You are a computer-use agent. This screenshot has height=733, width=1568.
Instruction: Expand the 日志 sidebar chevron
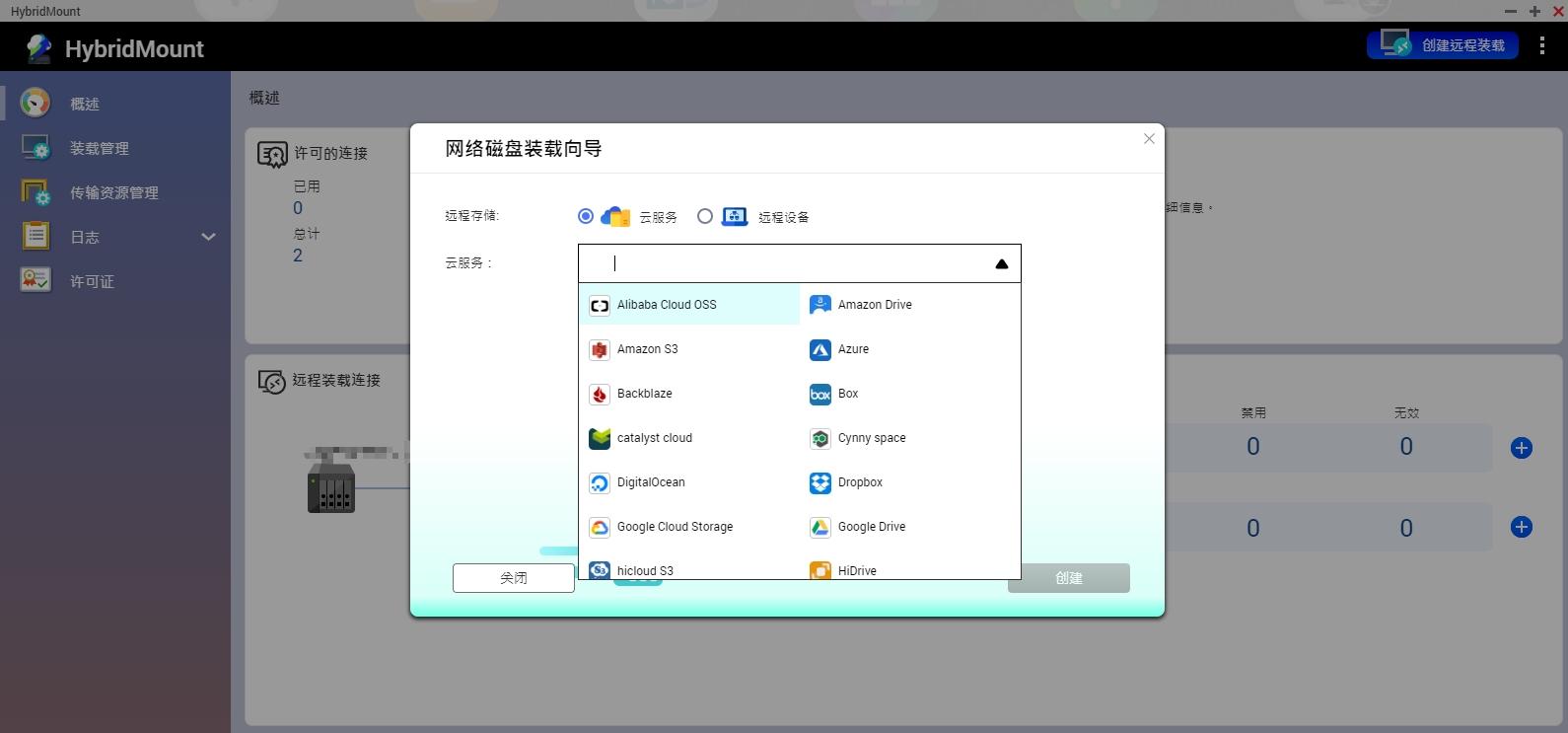[208, 237]
